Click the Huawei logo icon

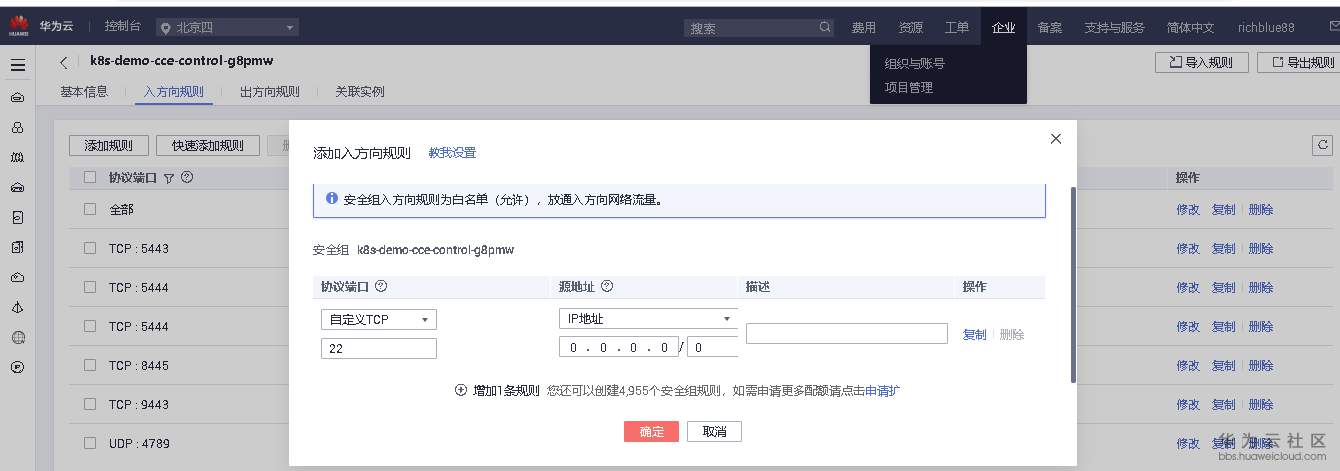(18, 28)
